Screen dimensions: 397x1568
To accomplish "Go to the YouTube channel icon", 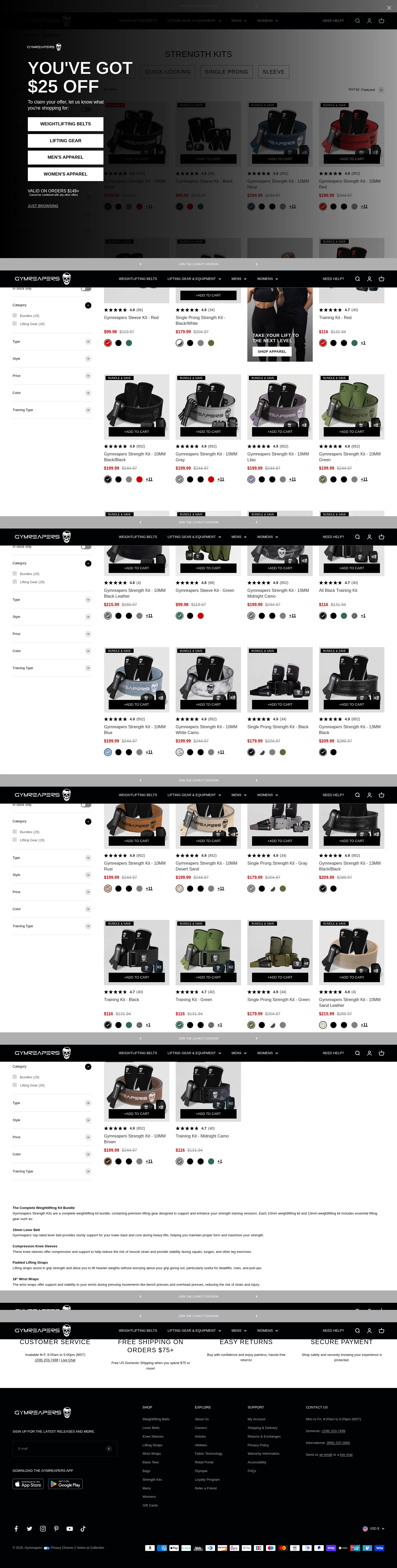I will pyautogui.click(x=69, y=1528).
